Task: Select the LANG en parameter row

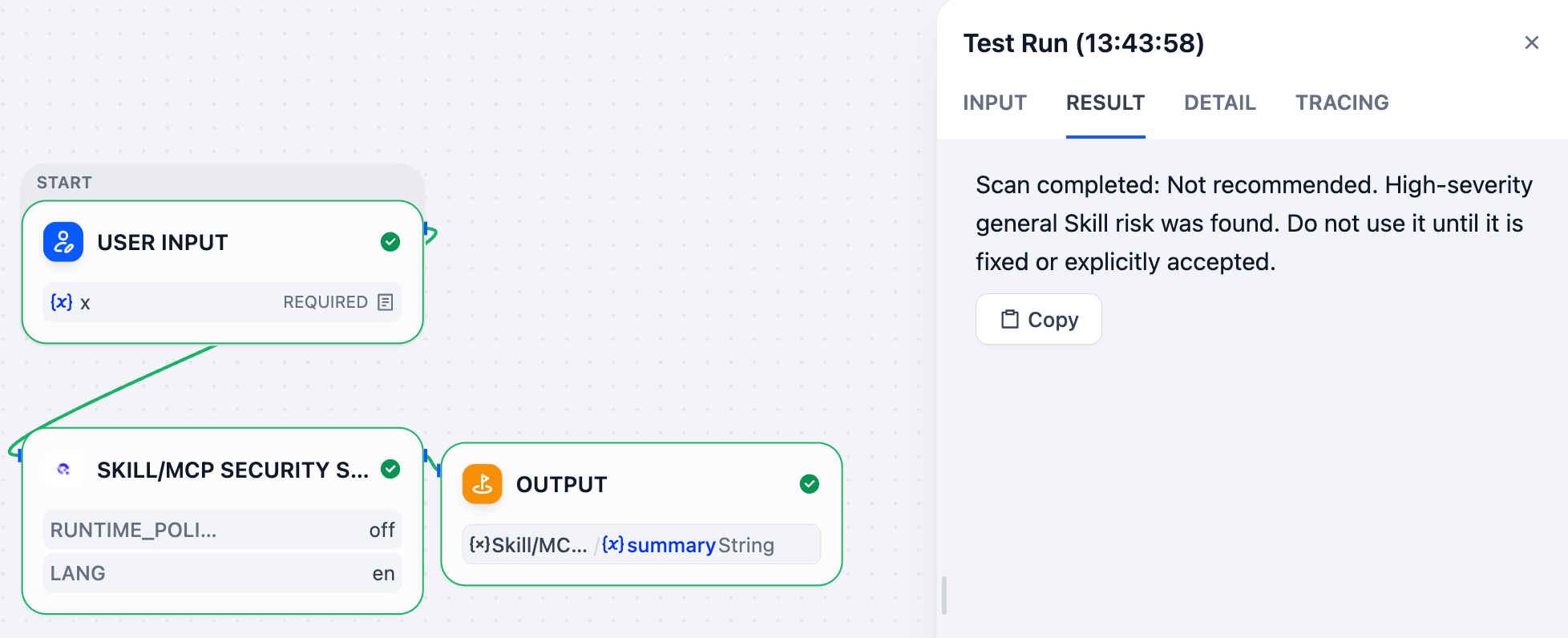Action: point(223,573)
